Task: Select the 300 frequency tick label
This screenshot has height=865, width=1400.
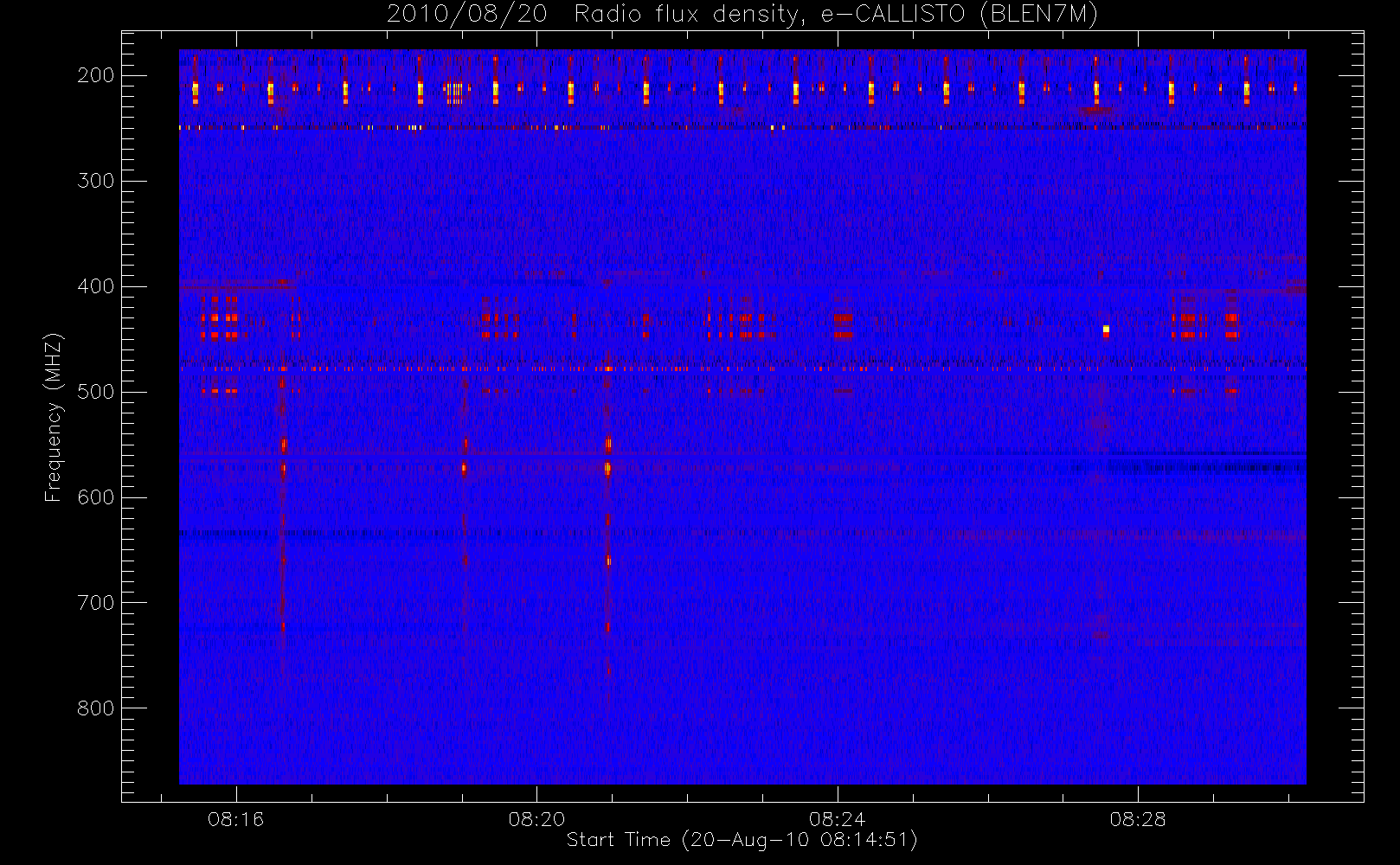Action: click(x=95, y=181)
